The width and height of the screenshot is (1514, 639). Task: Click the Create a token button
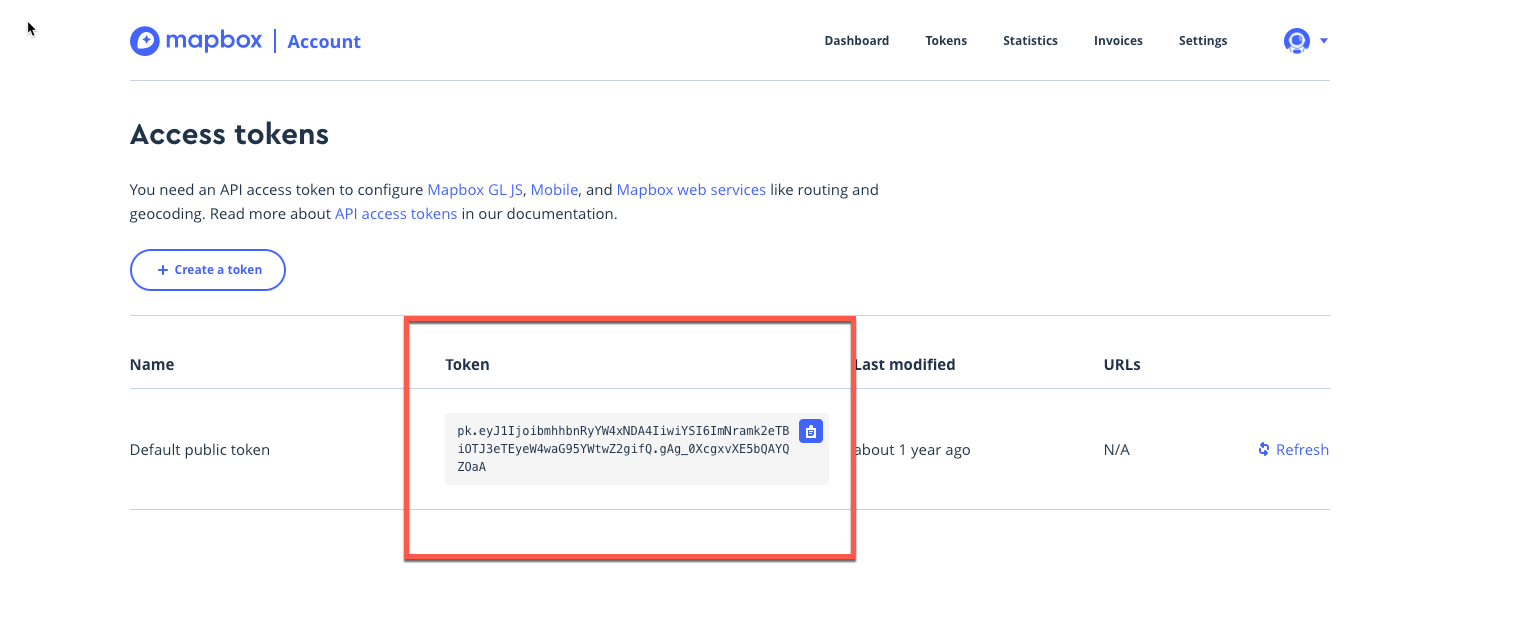pyautogui.click(x=208, y=270)
